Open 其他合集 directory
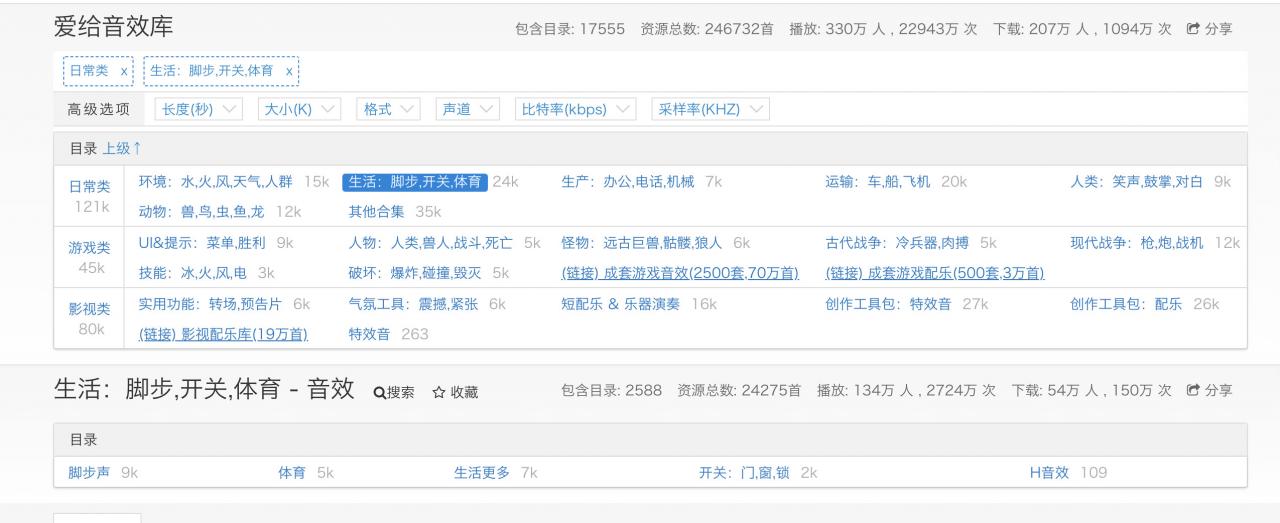 click(x=378, y=211)
